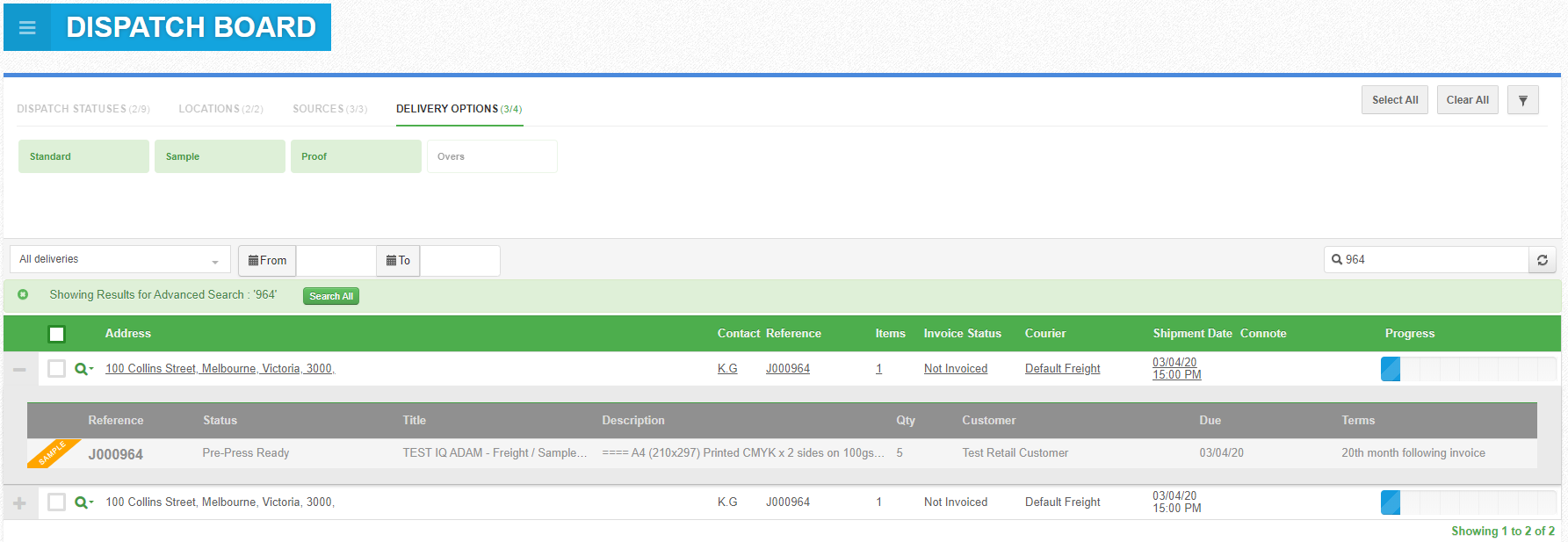Viewport: 1568px width, 542px height.
Task: Click the Default Freight courier link in first row
Action: point(1062,369)
